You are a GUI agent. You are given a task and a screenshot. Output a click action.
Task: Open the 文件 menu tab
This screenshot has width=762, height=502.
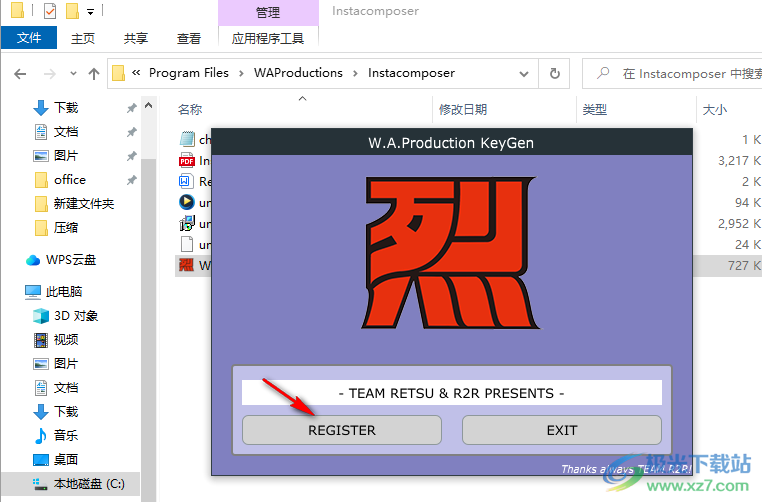tap(29, 38)
